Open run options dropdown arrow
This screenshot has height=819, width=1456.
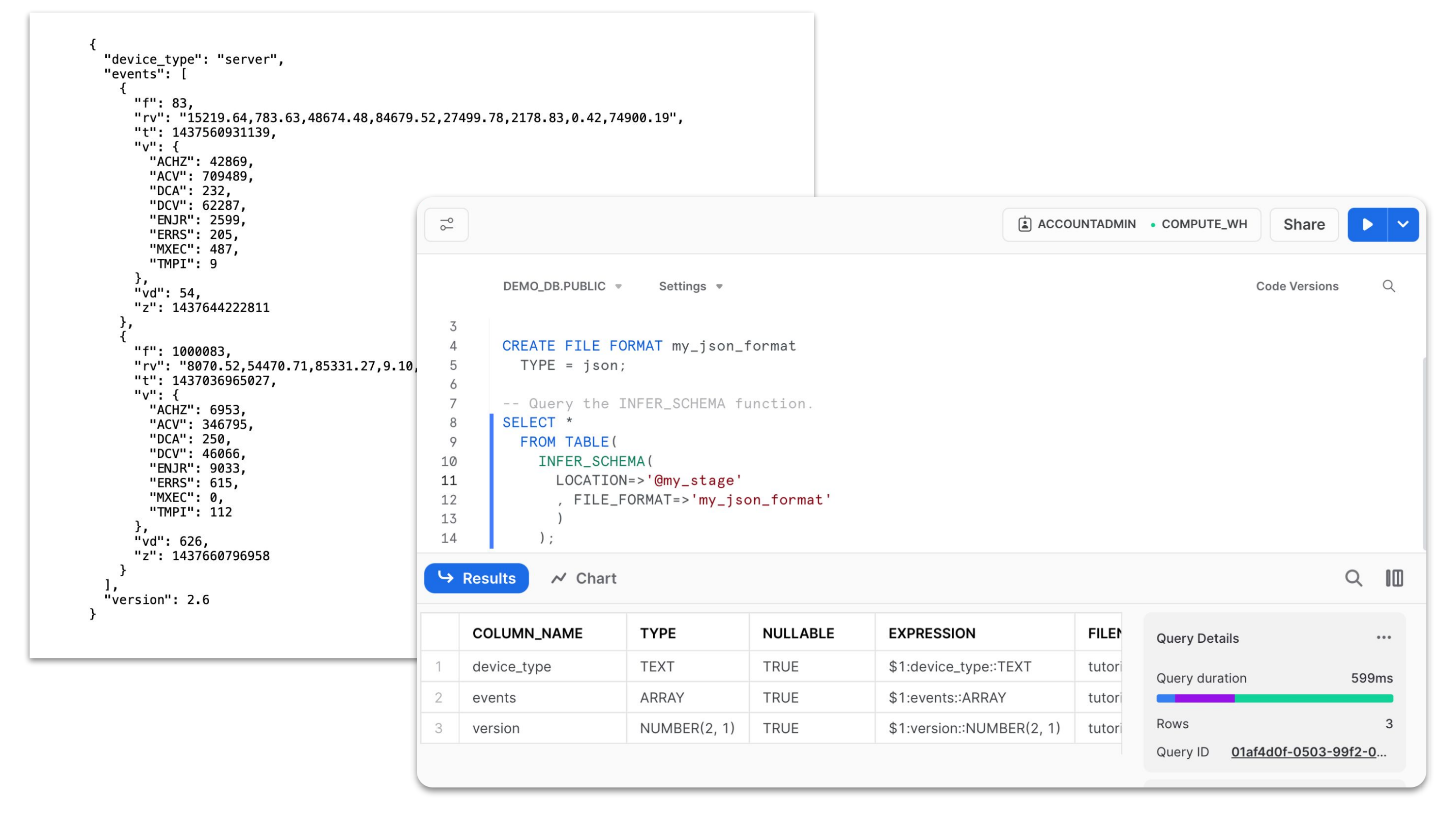coord(1403,224)
